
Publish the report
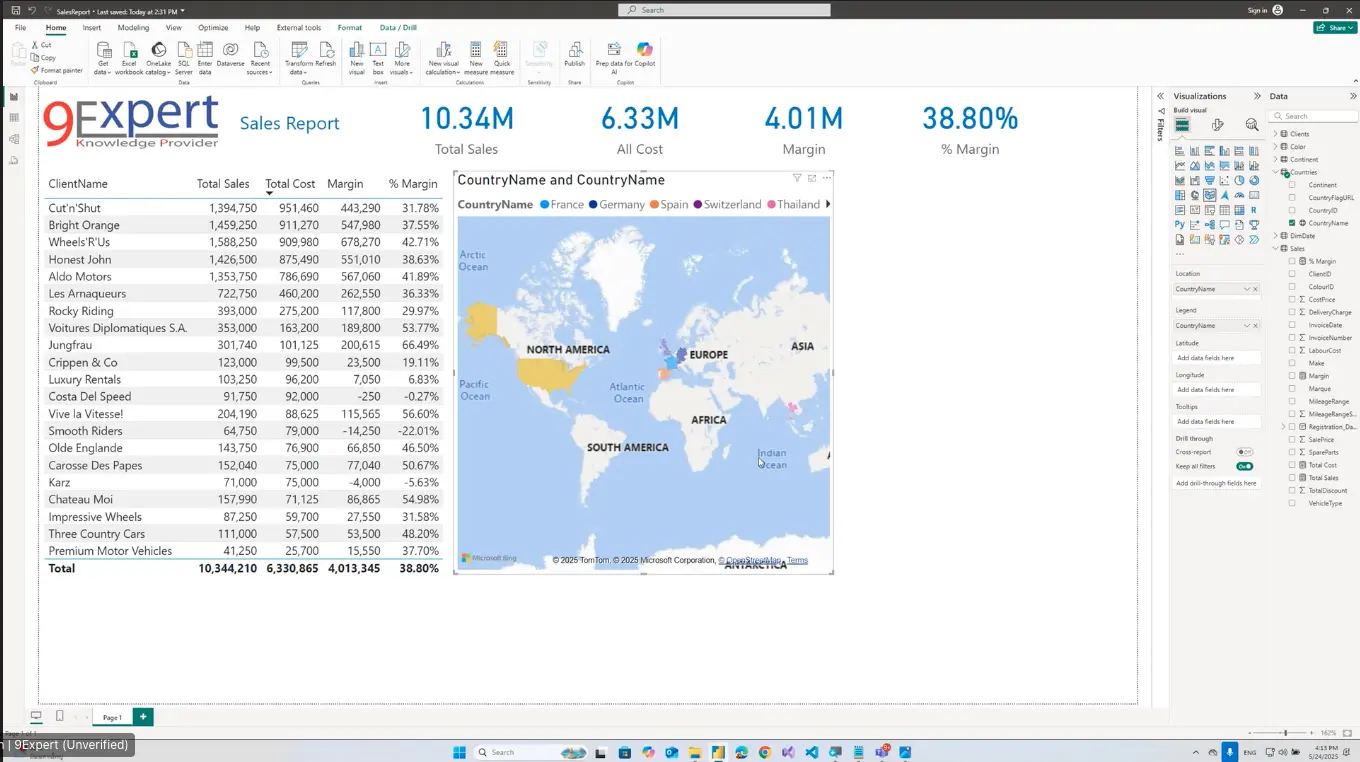click(574, 54)
